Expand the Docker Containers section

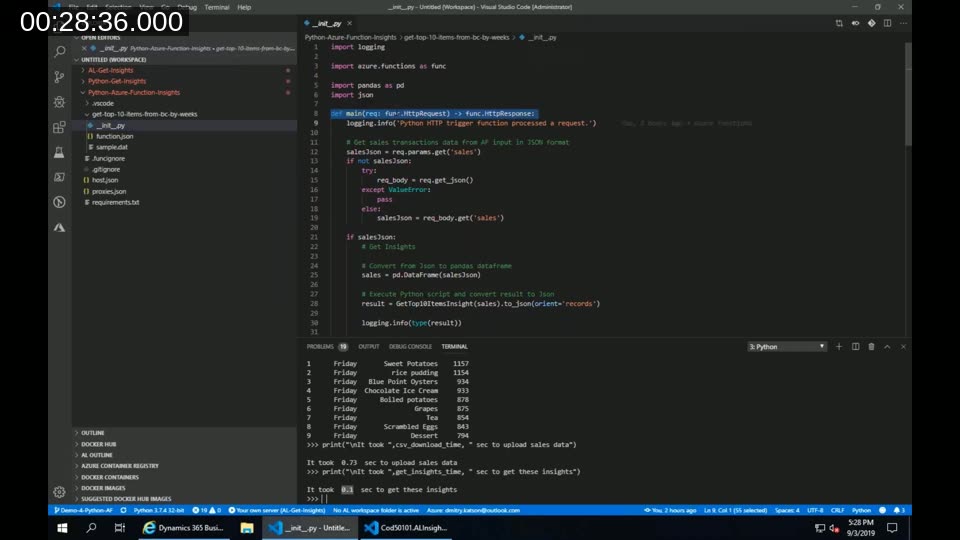click(110, 477)
